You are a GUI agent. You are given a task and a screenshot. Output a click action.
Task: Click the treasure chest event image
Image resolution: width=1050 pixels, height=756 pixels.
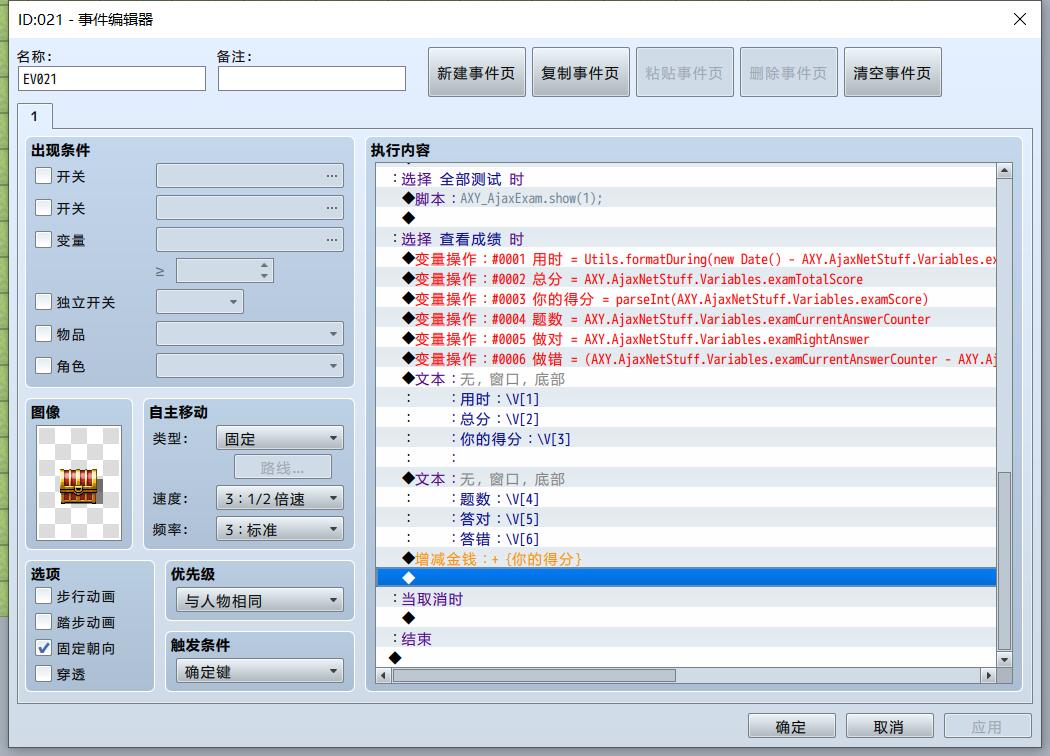(x=79, y=483)
